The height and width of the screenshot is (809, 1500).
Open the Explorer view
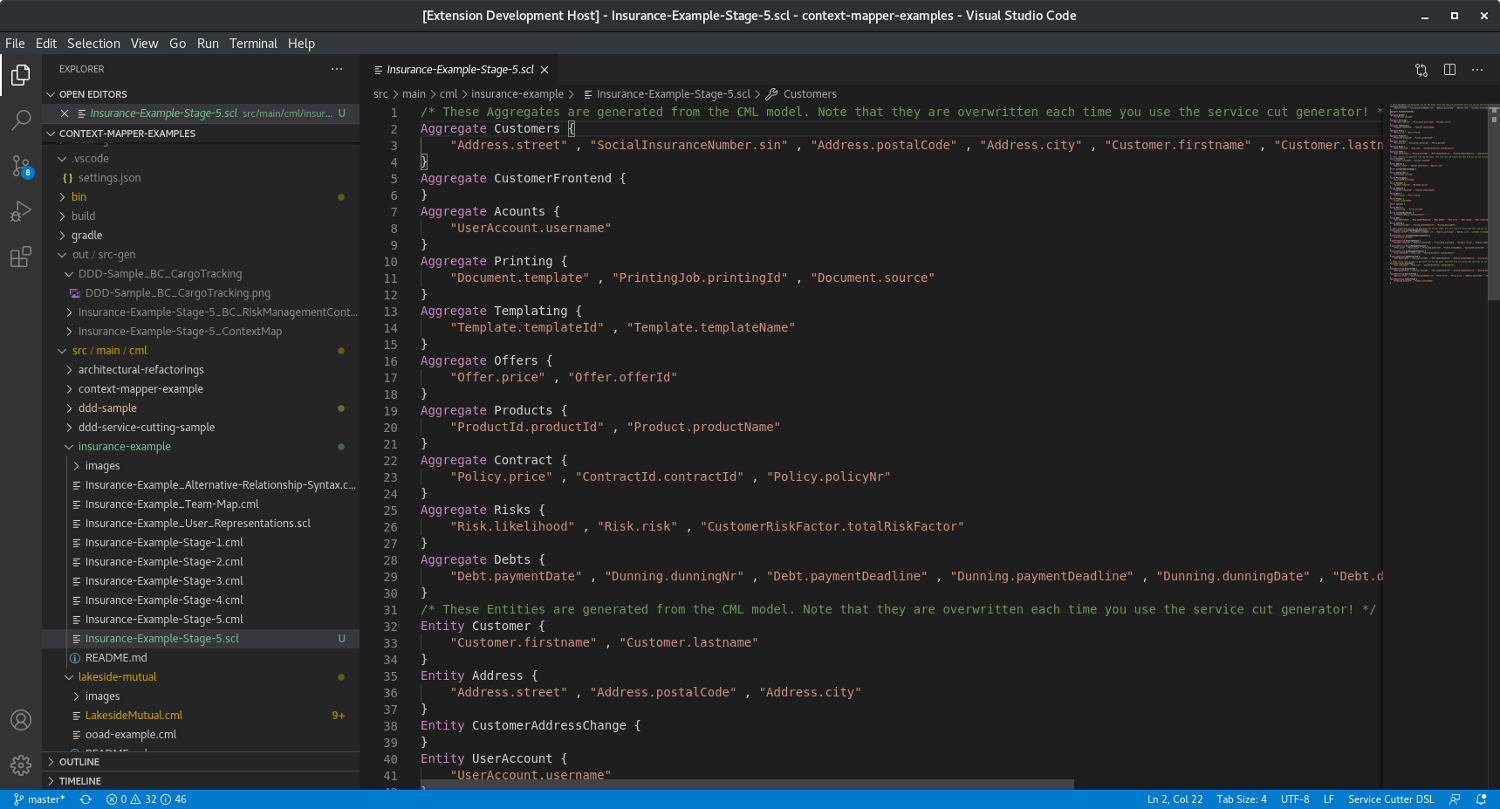pyautogui.click(x=20, y=75)
